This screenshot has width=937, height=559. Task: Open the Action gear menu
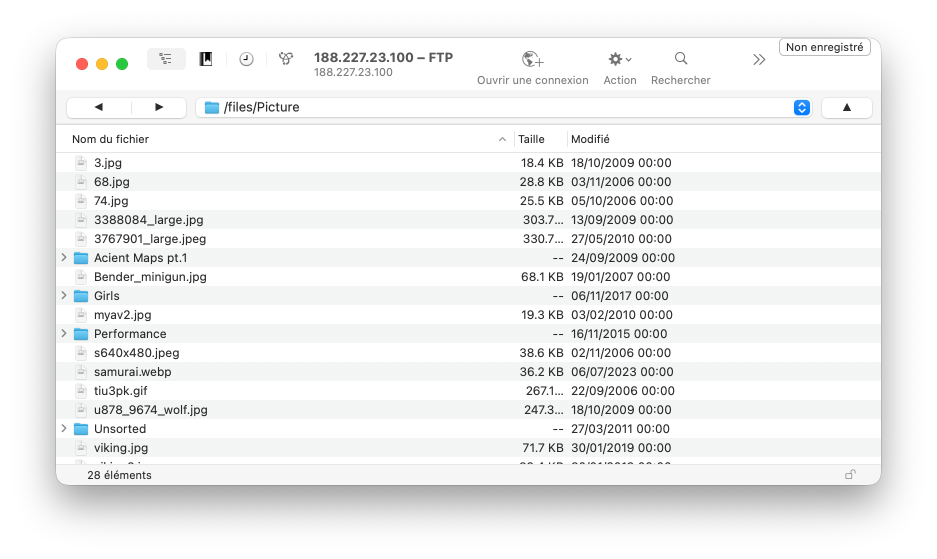pyautogui.click(x=620, y=60)
